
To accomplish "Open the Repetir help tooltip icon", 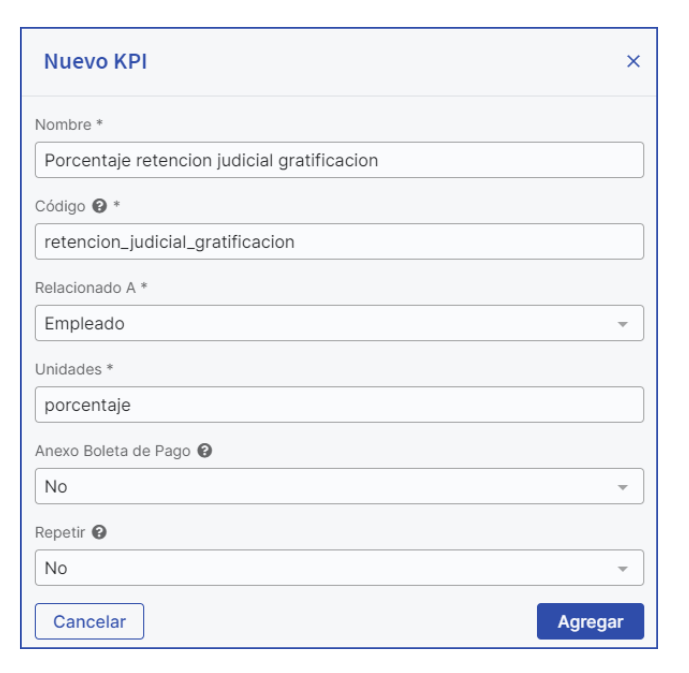I will [99, 532].
